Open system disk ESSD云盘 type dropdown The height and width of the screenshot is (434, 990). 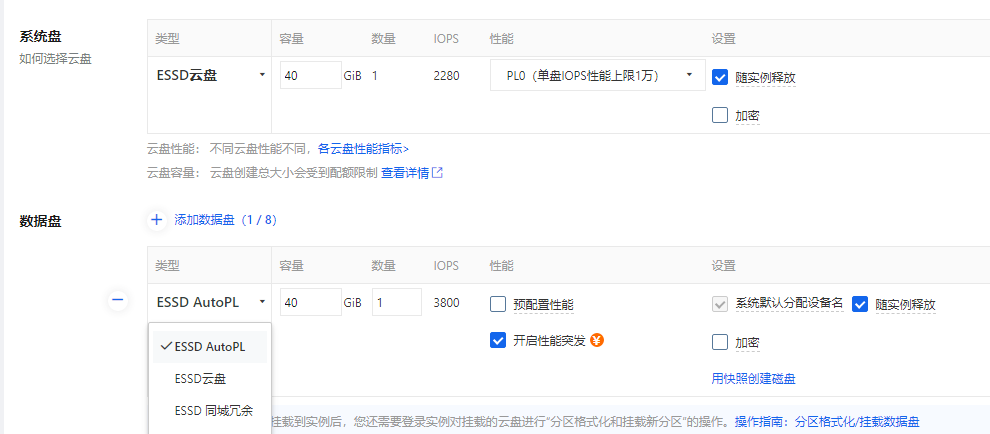click(211, 75)
